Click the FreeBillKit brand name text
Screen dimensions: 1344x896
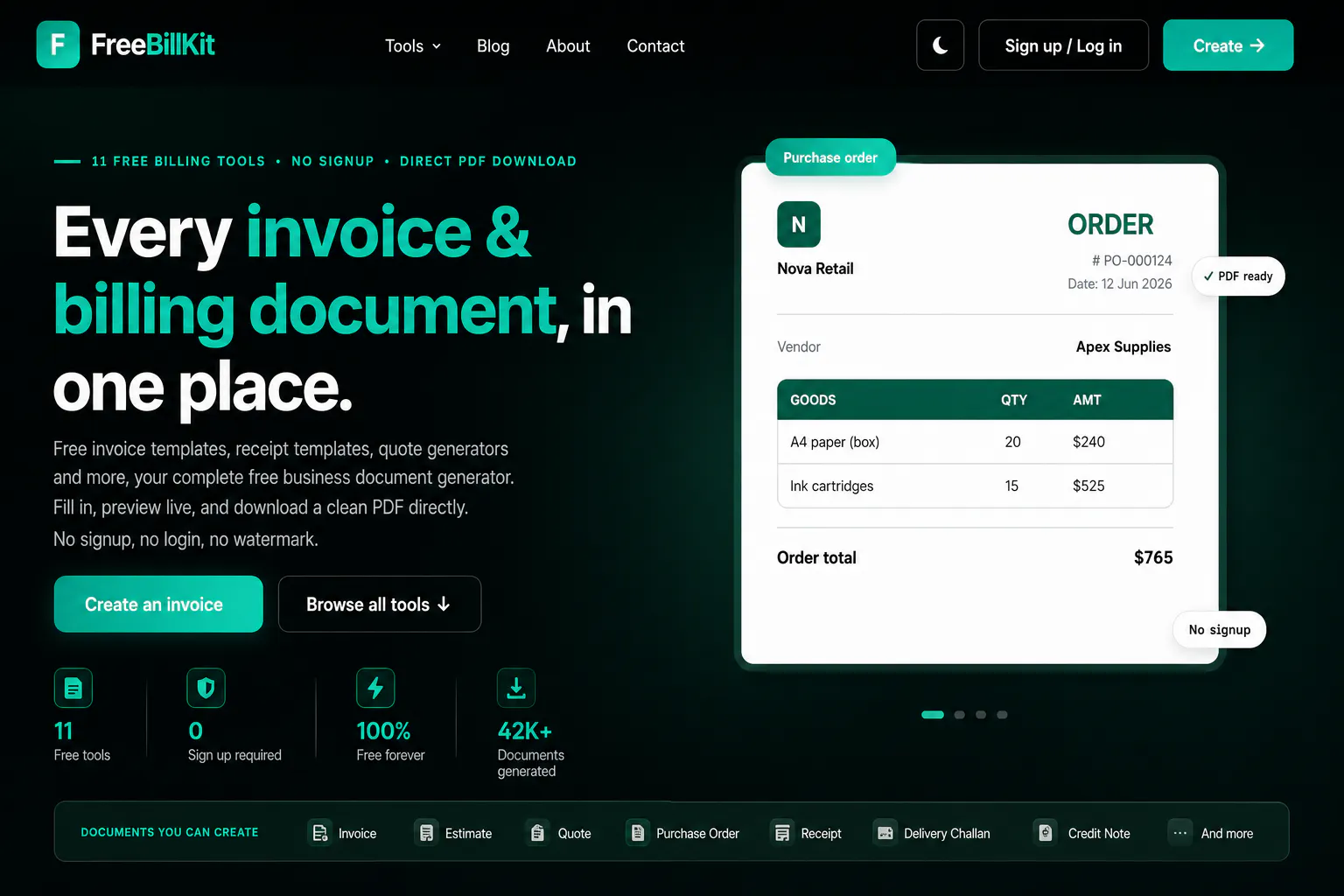tap(153, 45)
